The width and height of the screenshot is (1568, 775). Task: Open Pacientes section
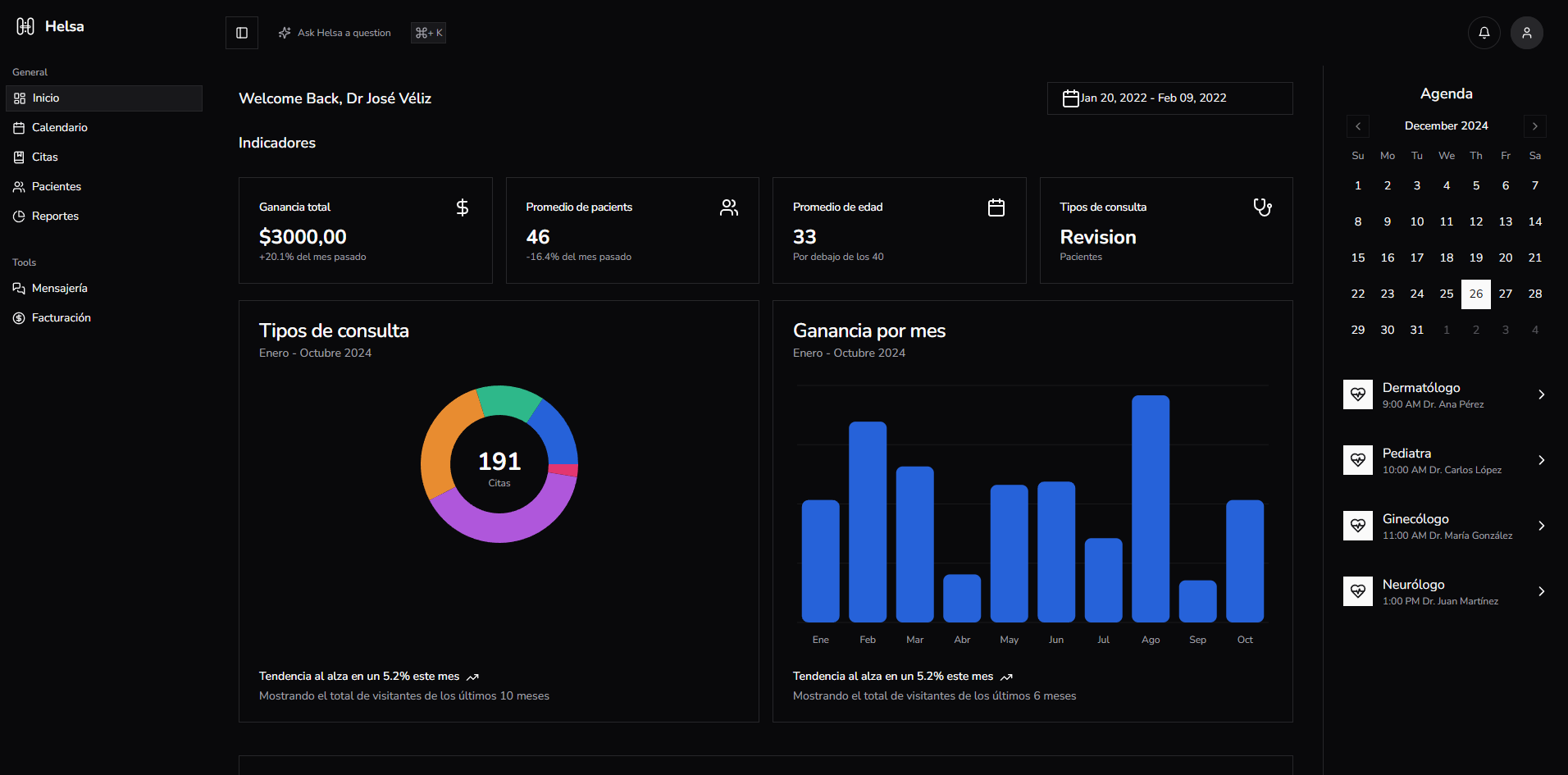tap(104, 187)
